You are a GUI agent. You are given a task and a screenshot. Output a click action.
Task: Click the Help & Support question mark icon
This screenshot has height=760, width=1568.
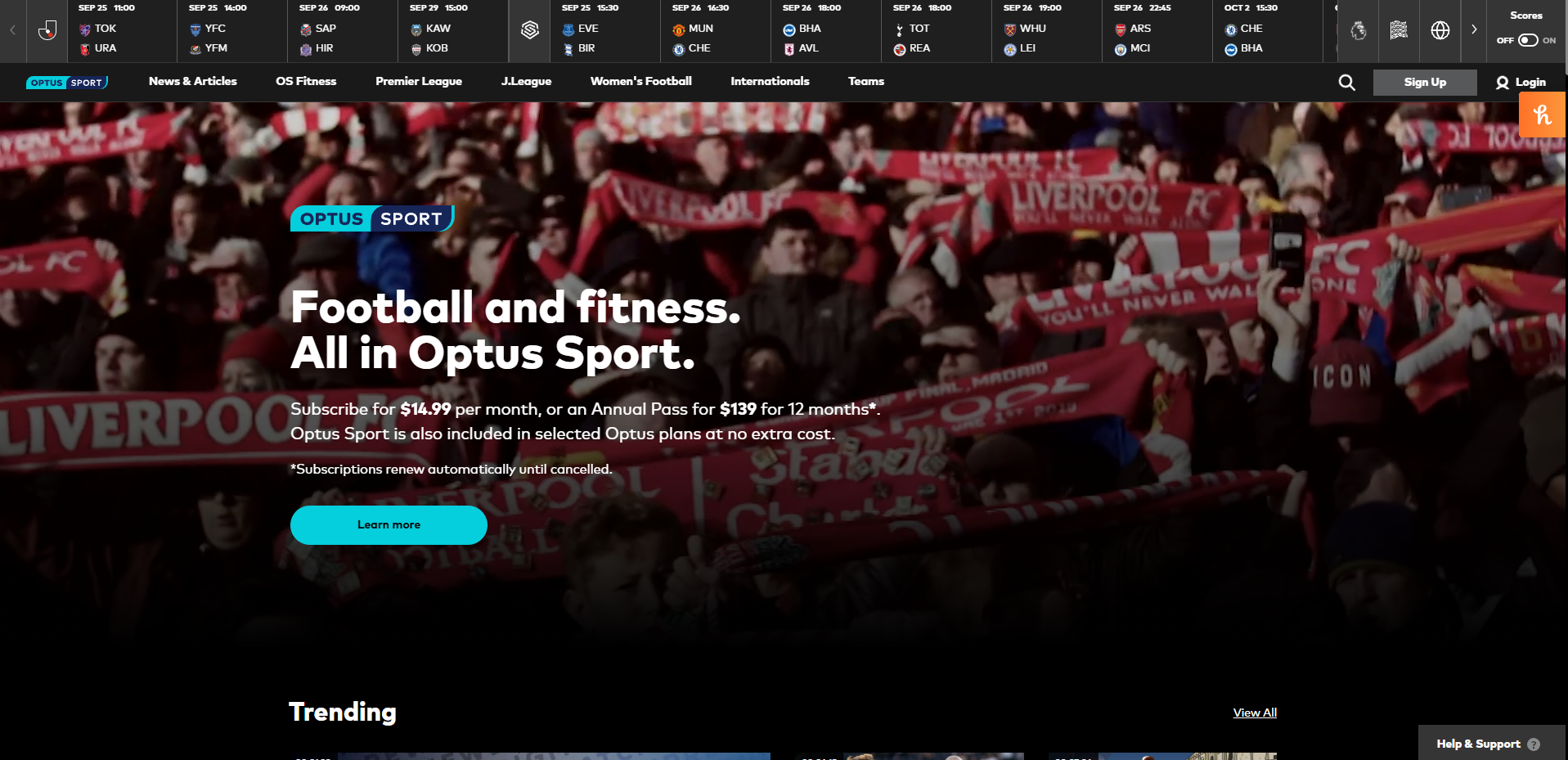coord(1534,744)
